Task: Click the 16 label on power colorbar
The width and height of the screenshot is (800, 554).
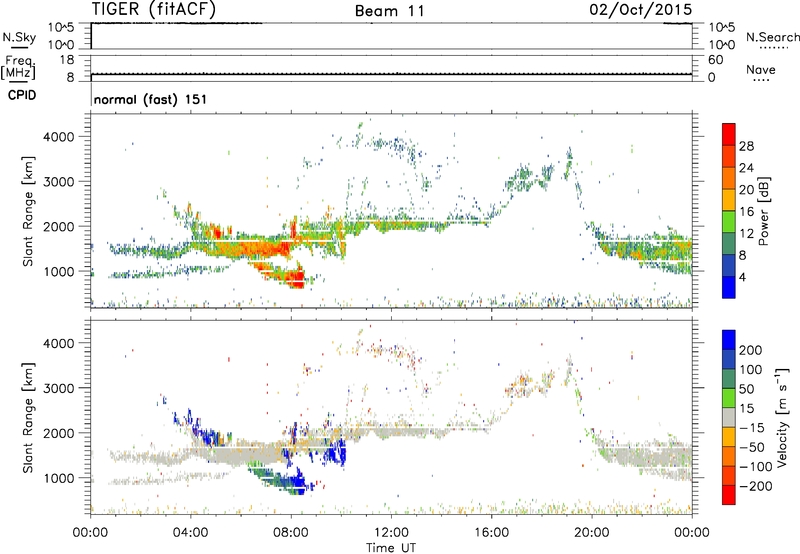Action: point(746,212)
